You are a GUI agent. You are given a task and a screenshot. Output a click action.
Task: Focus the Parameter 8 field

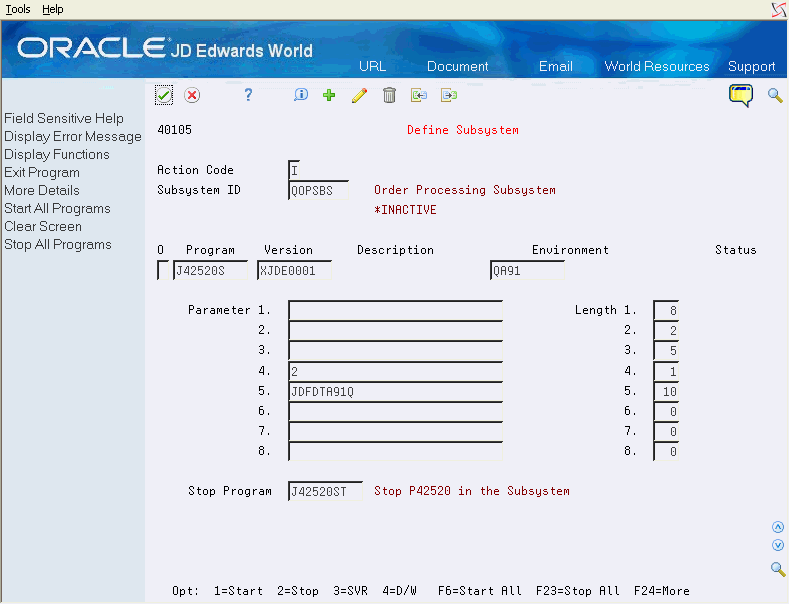tap(396, 451)
